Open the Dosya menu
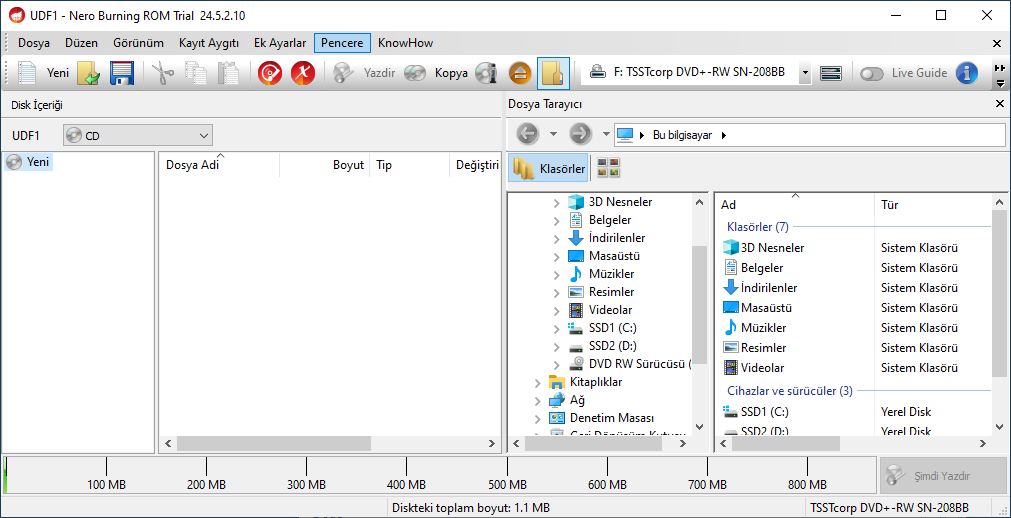 click(x=34, y=43)
